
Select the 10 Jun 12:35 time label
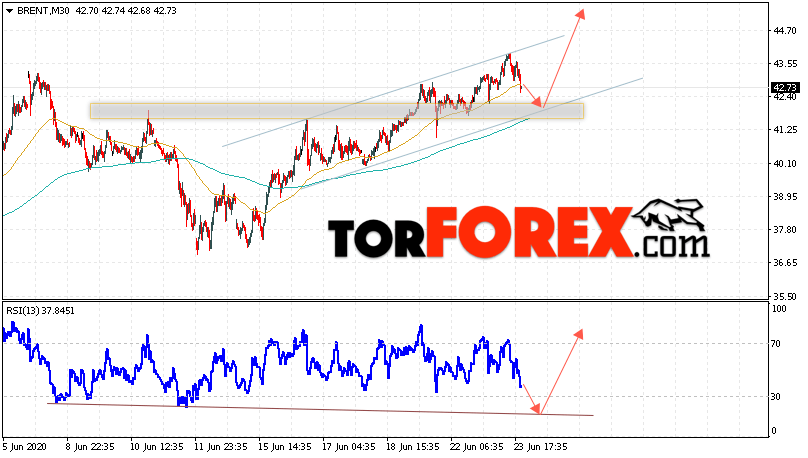click(x=156, y=447)
